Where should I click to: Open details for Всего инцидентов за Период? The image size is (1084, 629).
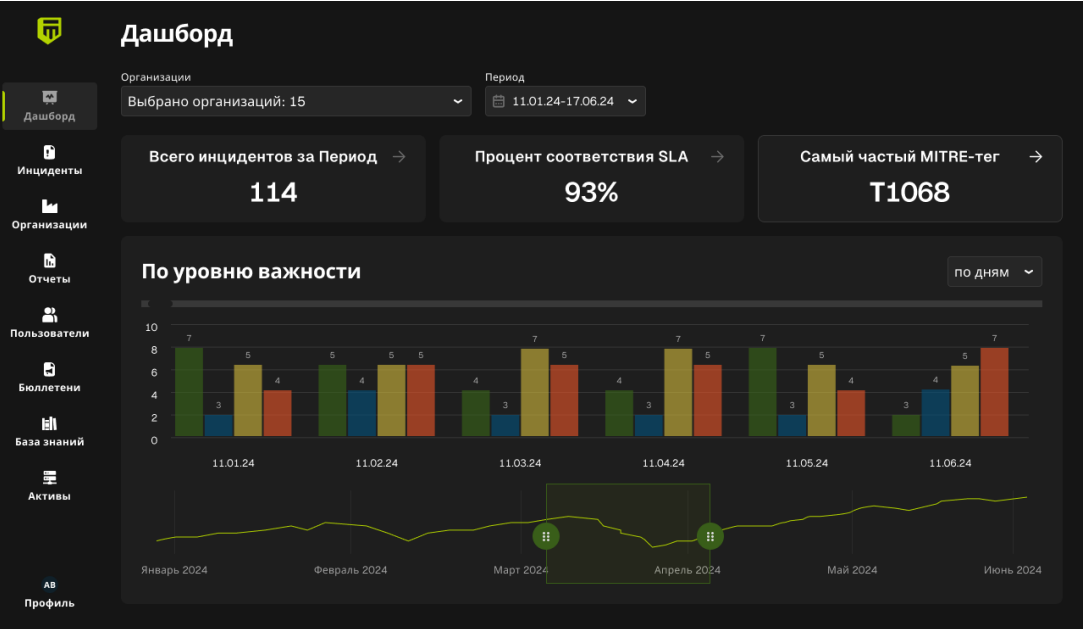[x=399, y=156]
